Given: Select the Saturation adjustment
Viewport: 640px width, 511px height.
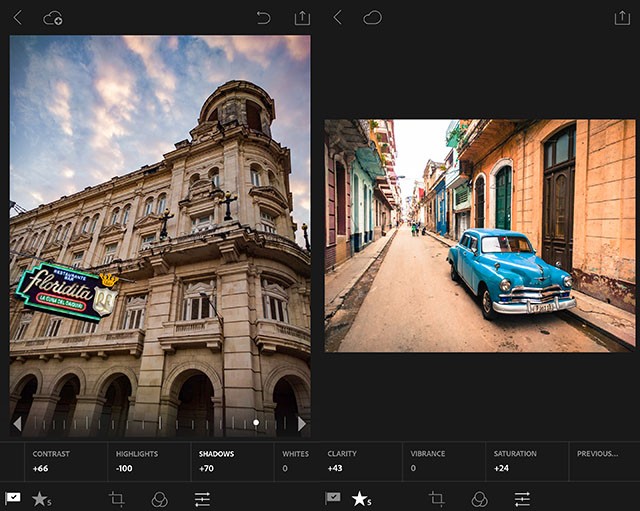Looking at the screenshot, I should click(515, 461).
